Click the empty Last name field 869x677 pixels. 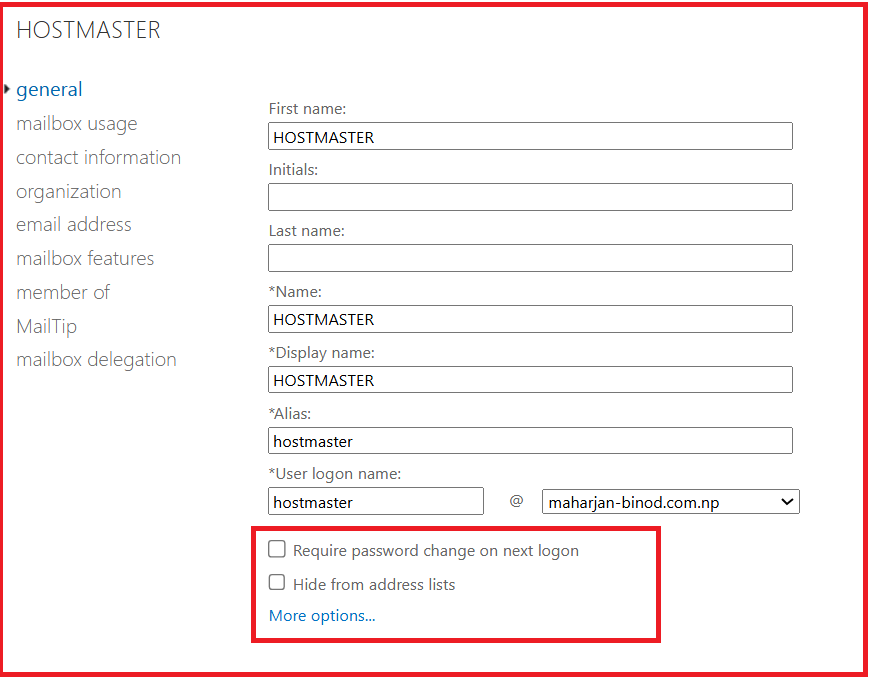click(x=530, y=258)
